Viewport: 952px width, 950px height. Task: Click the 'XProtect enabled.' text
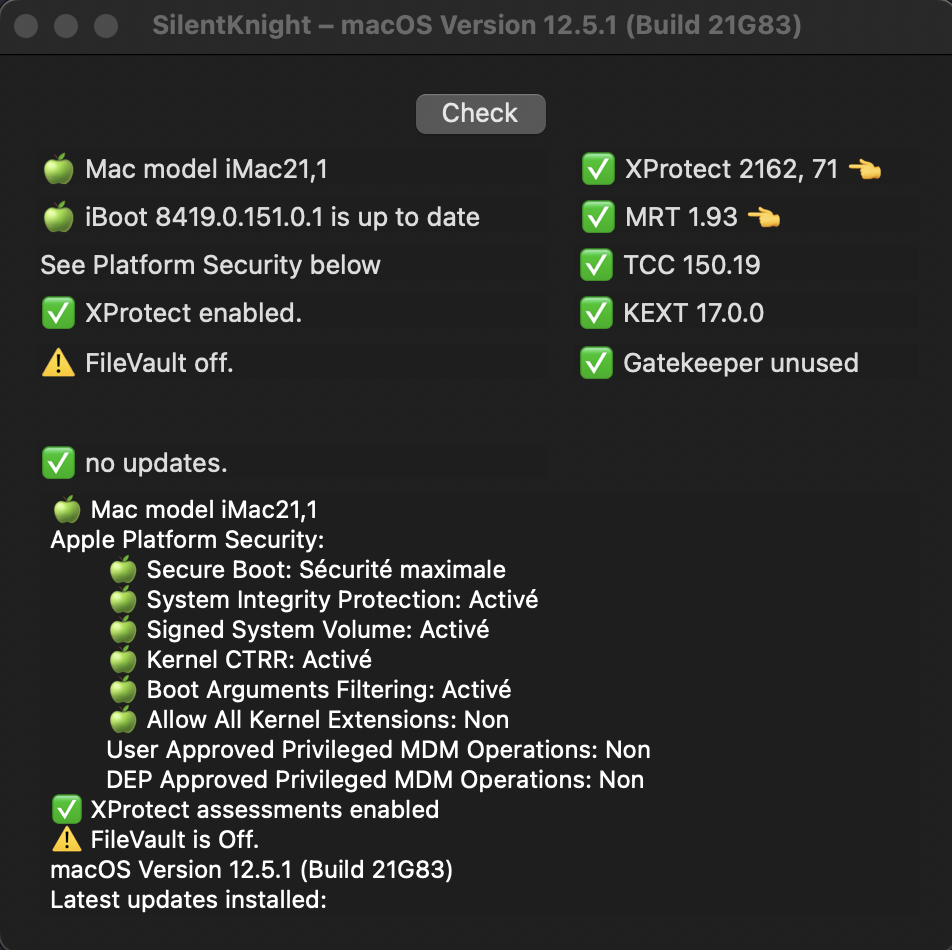click(194, 313)
